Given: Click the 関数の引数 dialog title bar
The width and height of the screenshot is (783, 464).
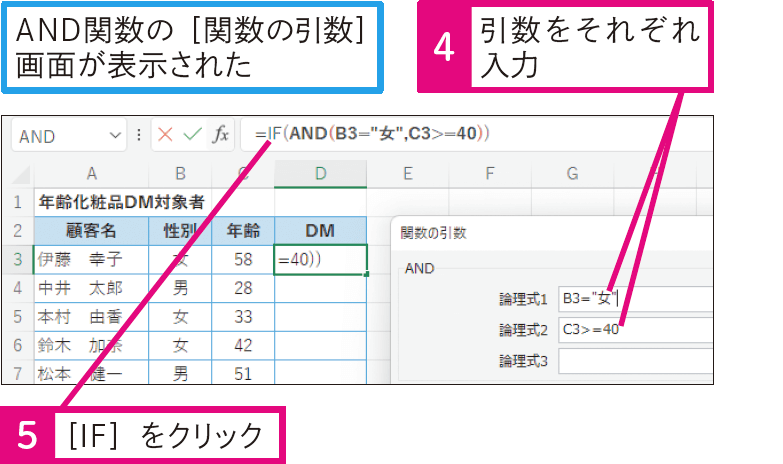Looking at the screenshot, I should pos(552,233).
